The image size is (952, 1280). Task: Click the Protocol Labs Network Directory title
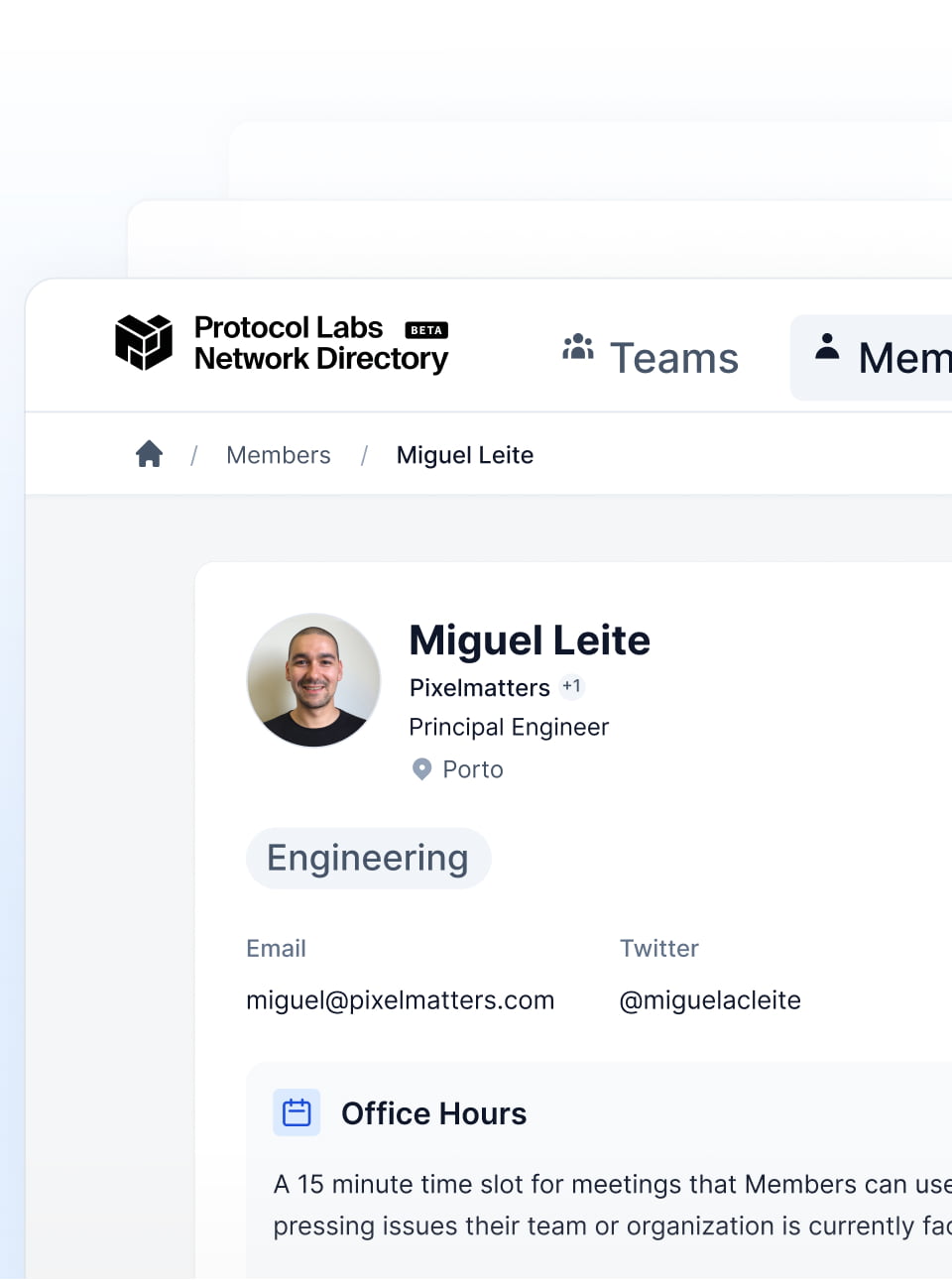pos(319,343)
